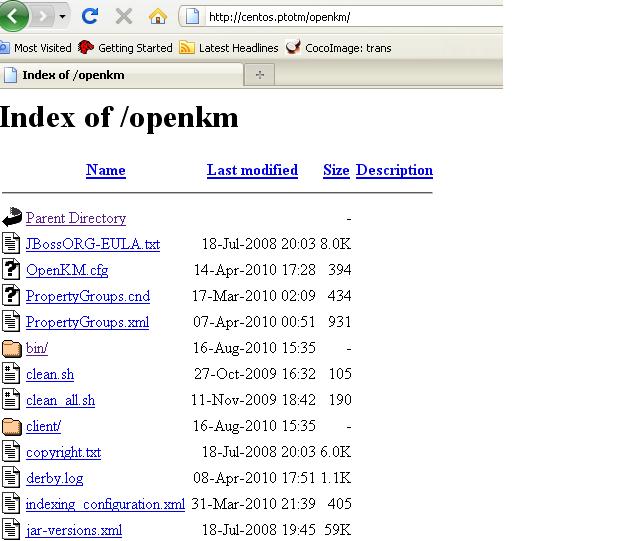
Task: Click the size value 59K
Action: point(338,530)
